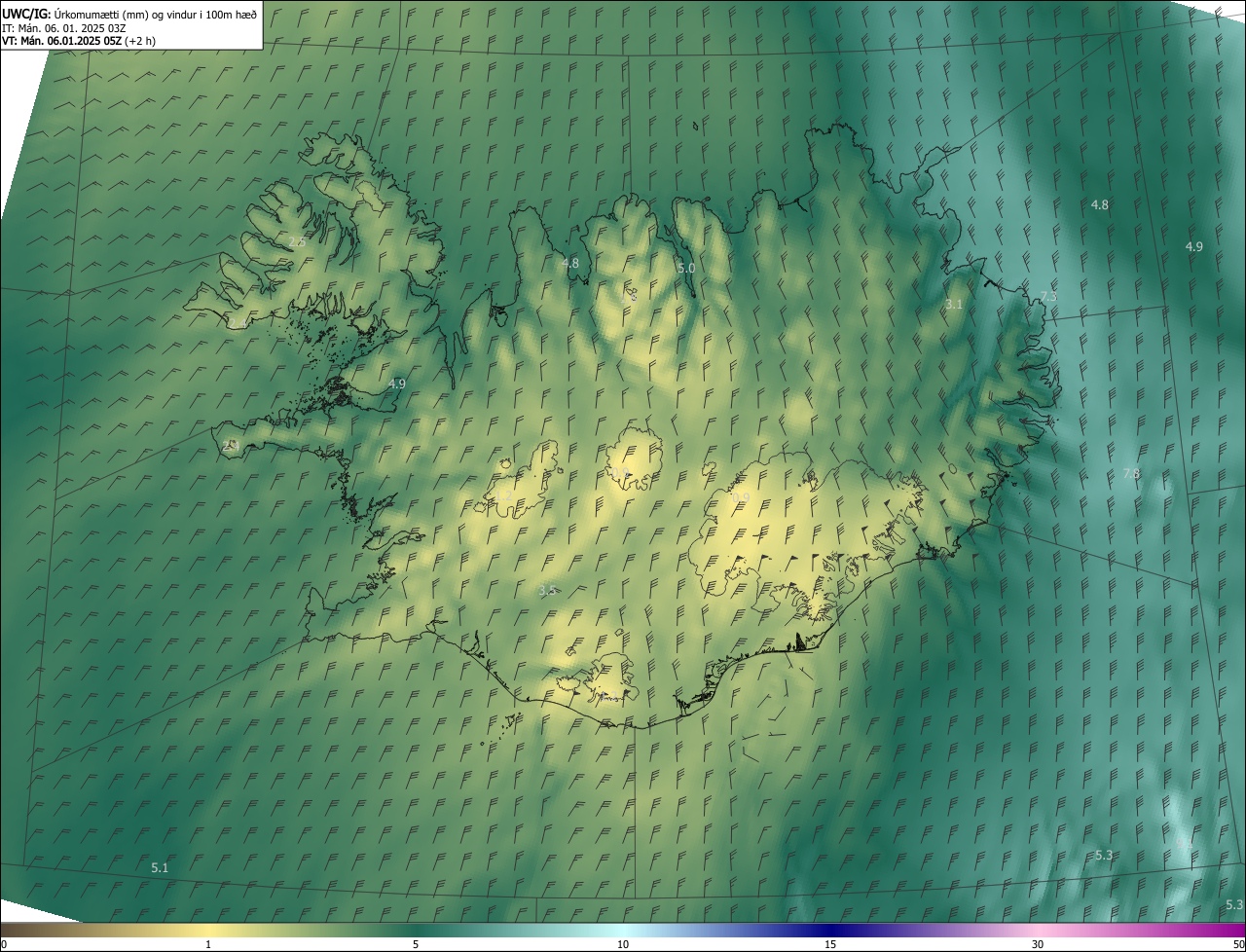Click the 7.3 value label off the east coast

1048,297
